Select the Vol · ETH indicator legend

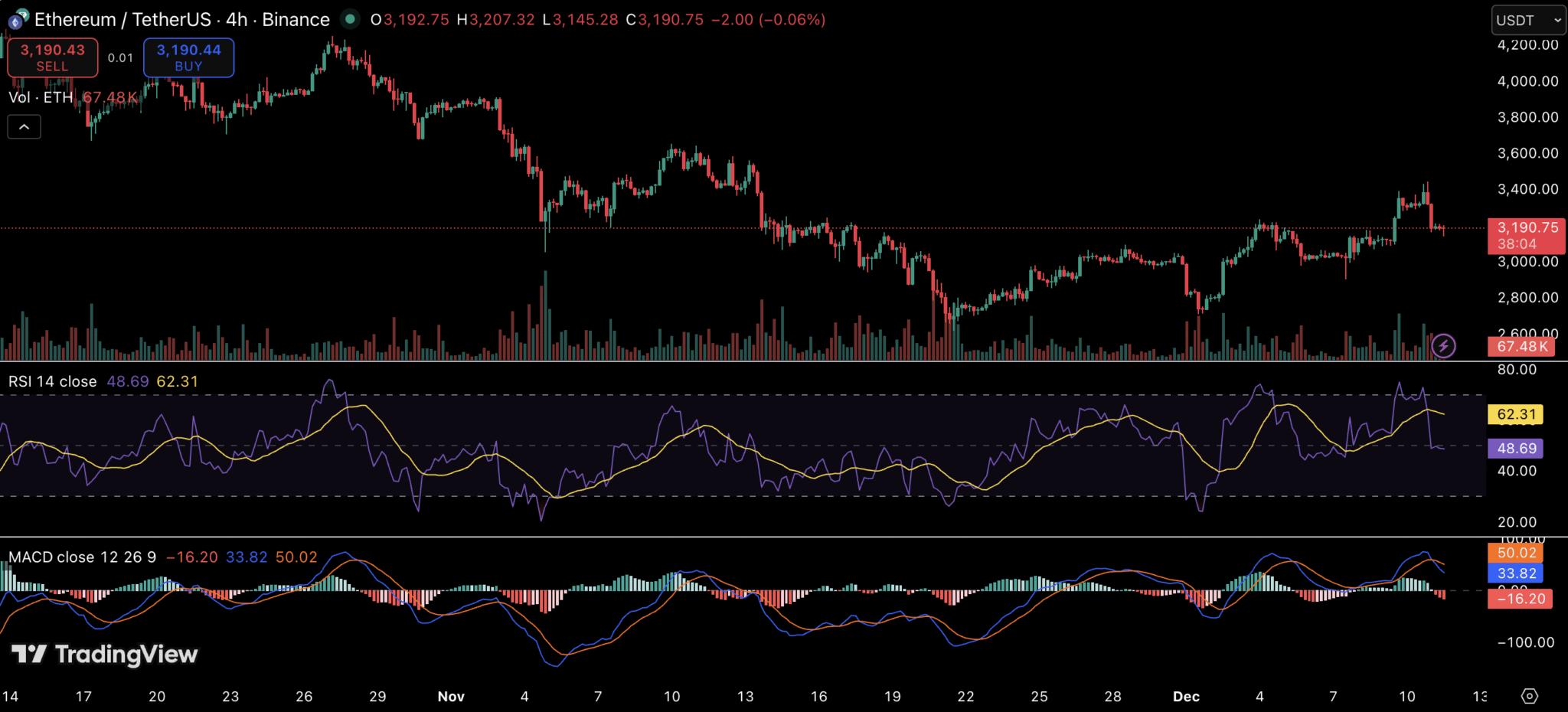pos(41,97)
